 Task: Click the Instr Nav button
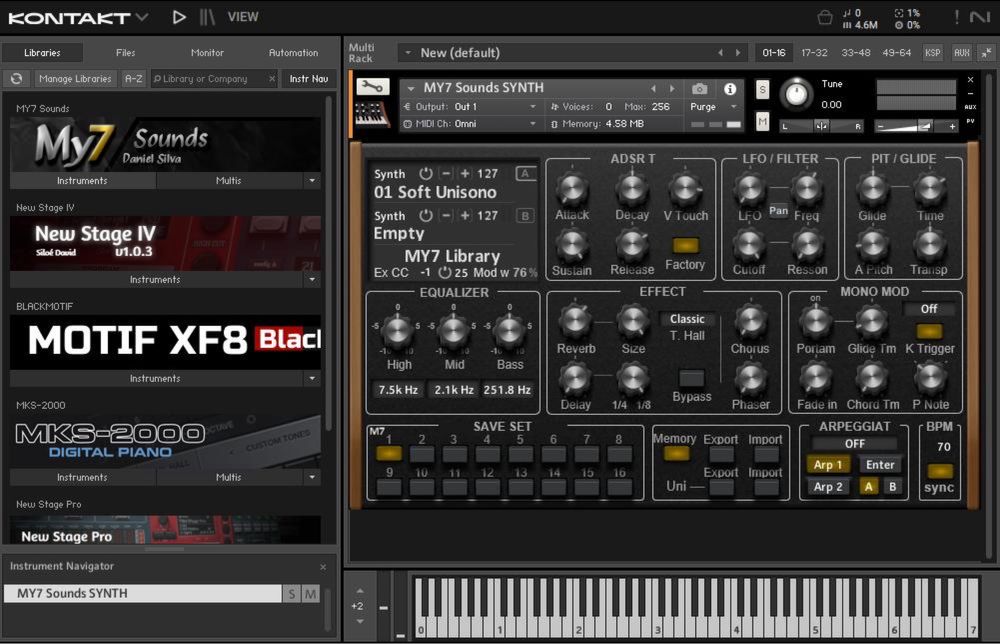(x=309, y=78)
